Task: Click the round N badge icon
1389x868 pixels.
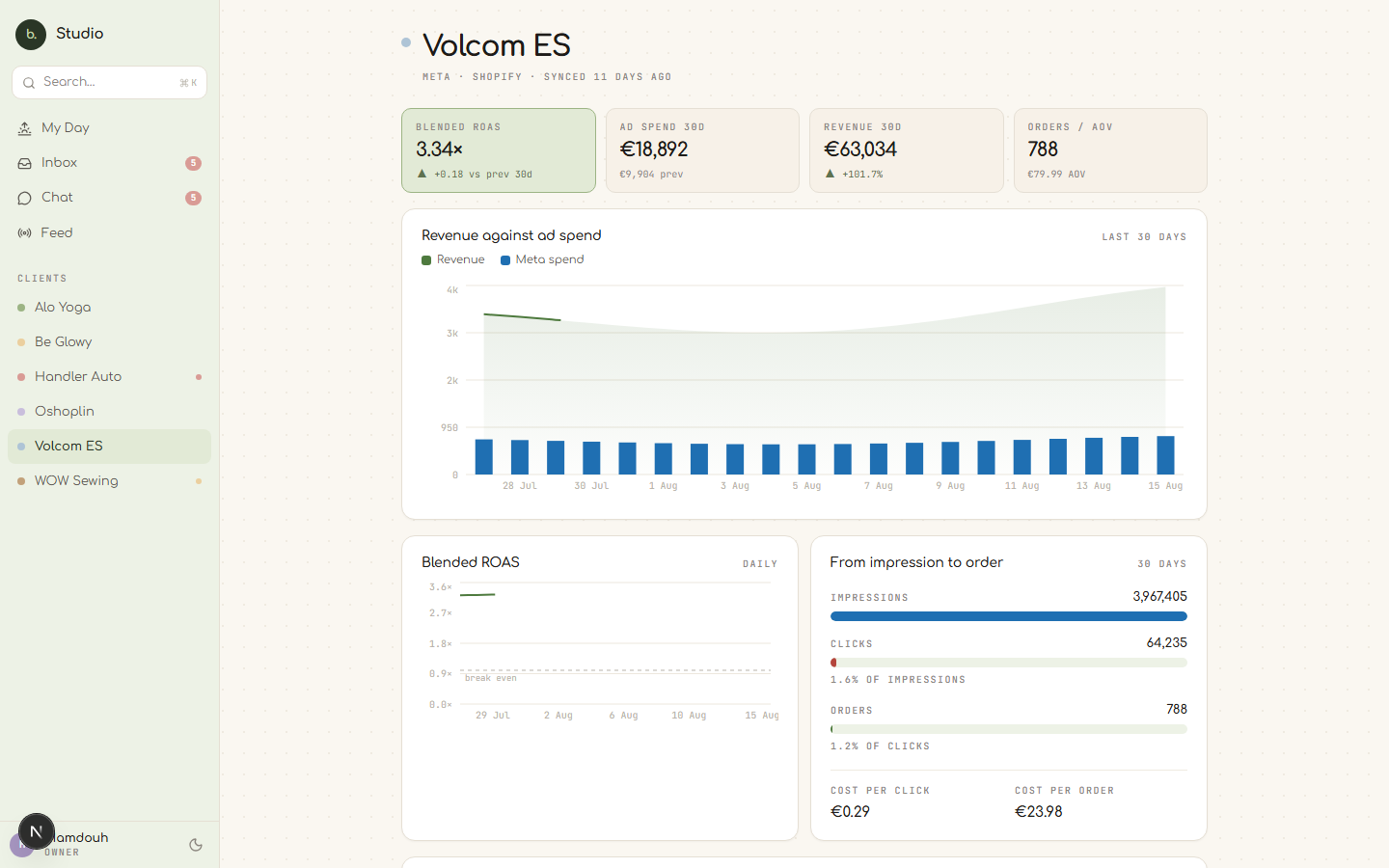Action: 37,831
